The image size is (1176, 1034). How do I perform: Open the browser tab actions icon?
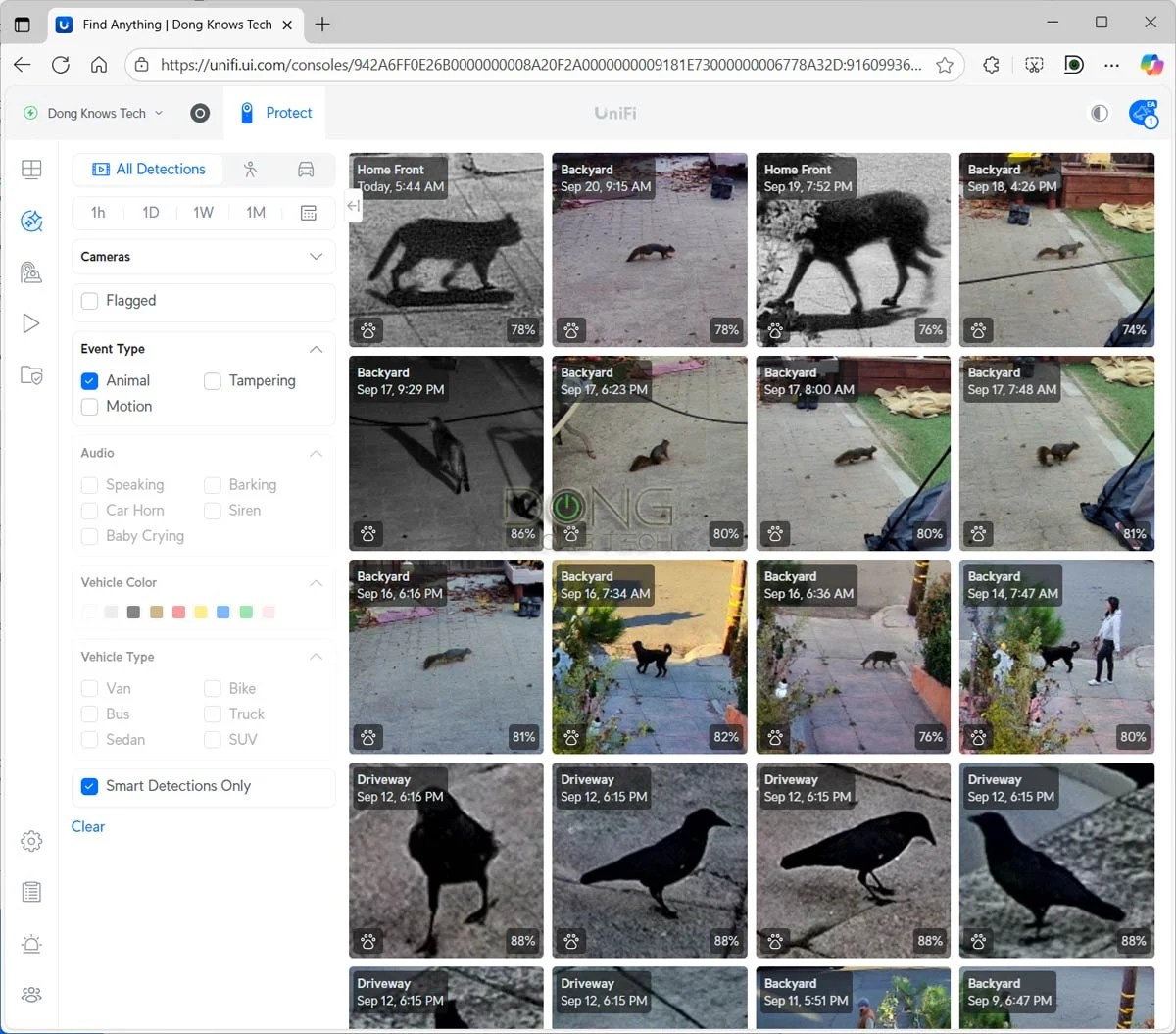click(23, 25)
